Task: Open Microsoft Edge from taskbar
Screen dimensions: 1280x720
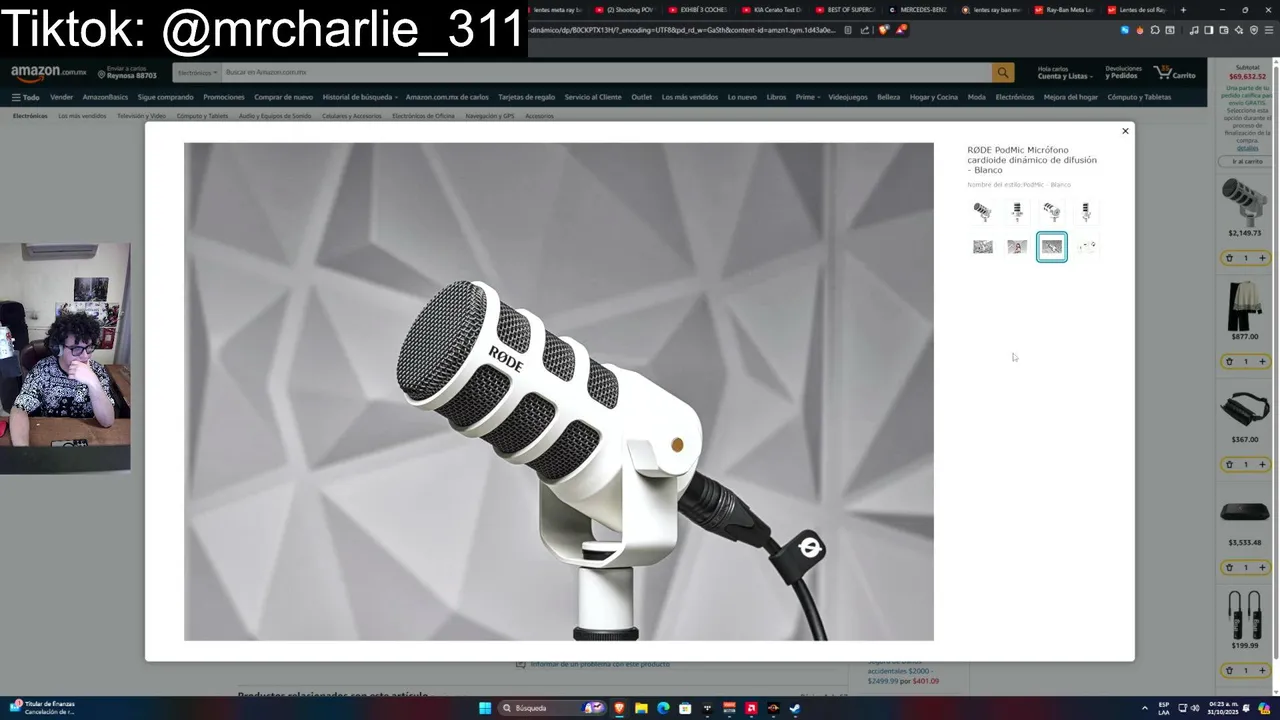Action: coord(663,708)
